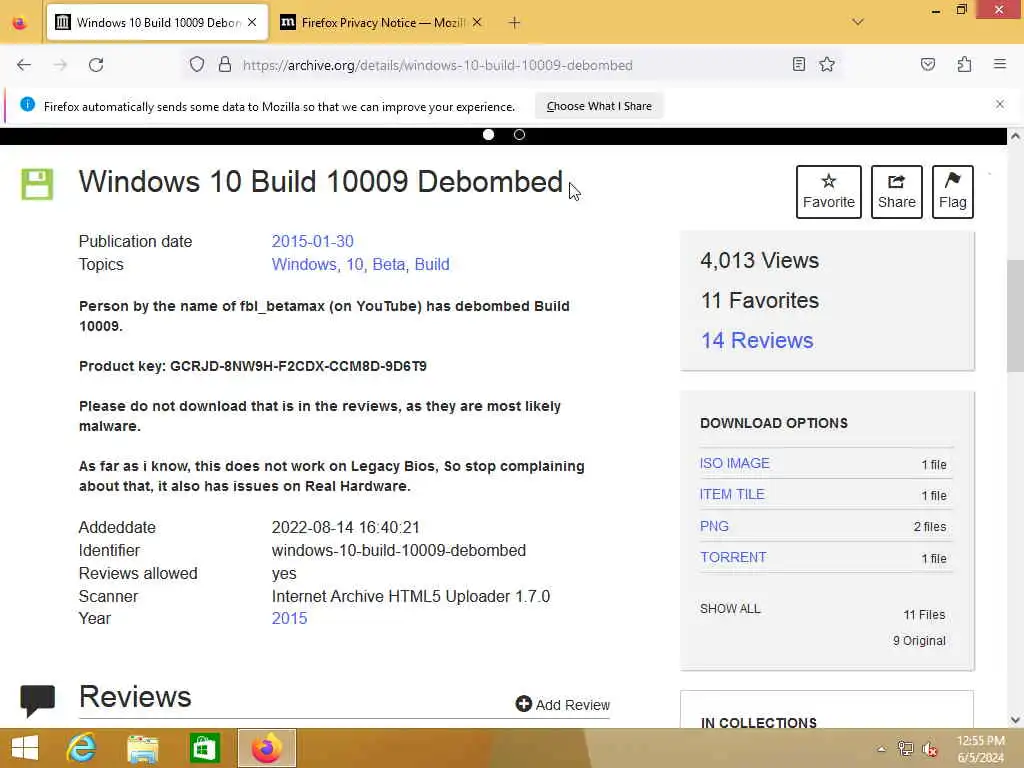Viewport: 1024px width, 768px height.
Task: Open the Windows topic link
Action: 304,264
